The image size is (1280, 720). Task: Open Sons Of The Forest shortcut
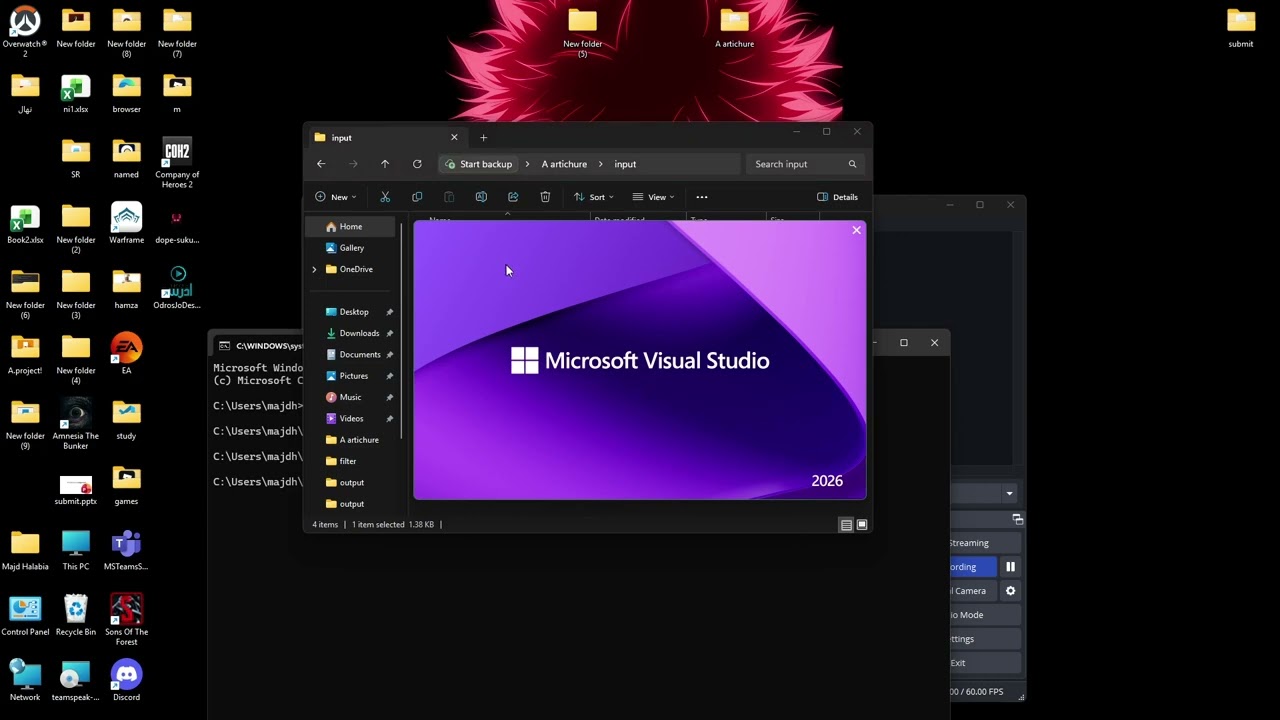click(x=126, y=620)
